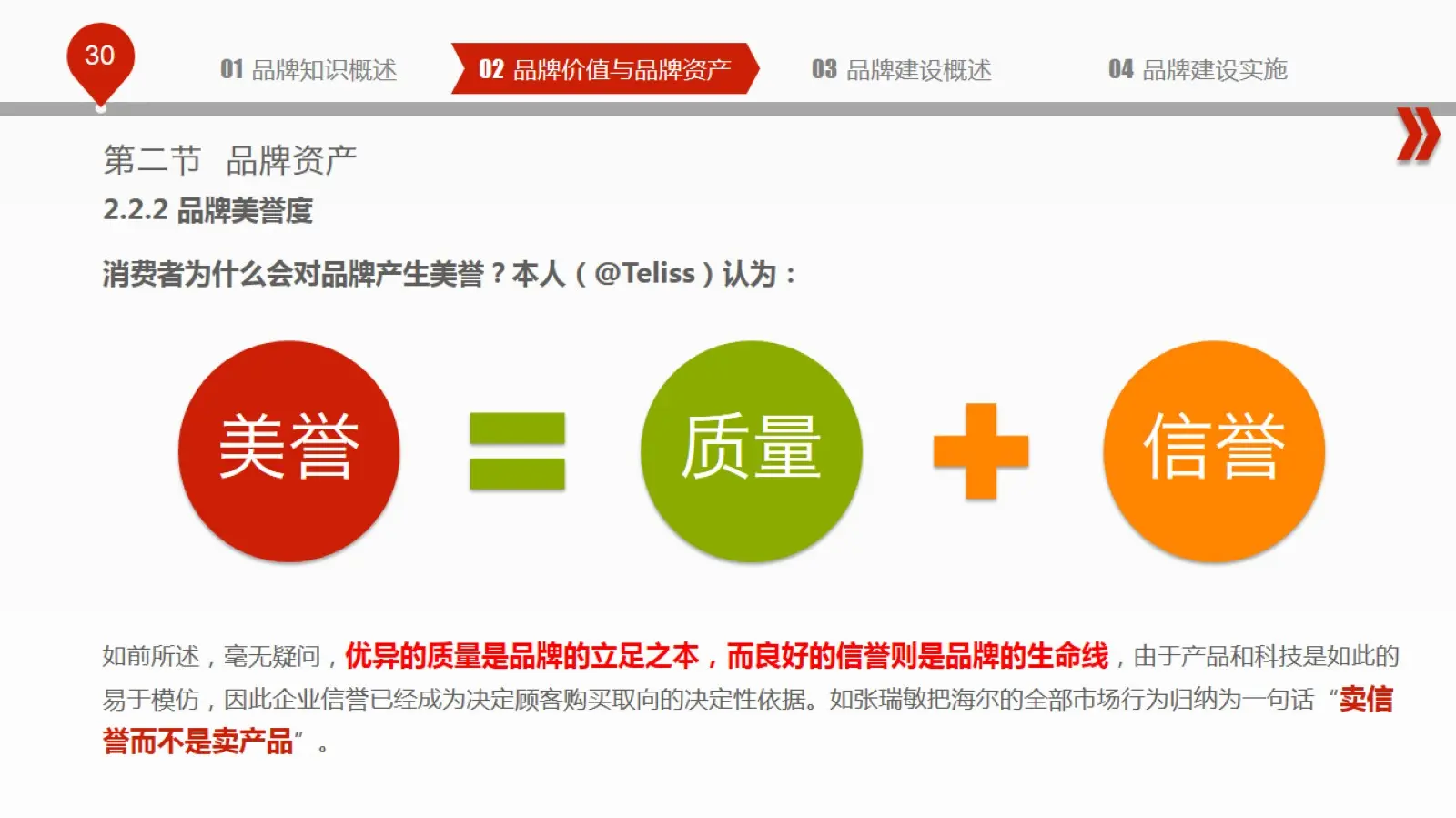
Task: Switch to the 03 品牌建设概述 tab
Action: pyautogui.click(x=901, y=70)
